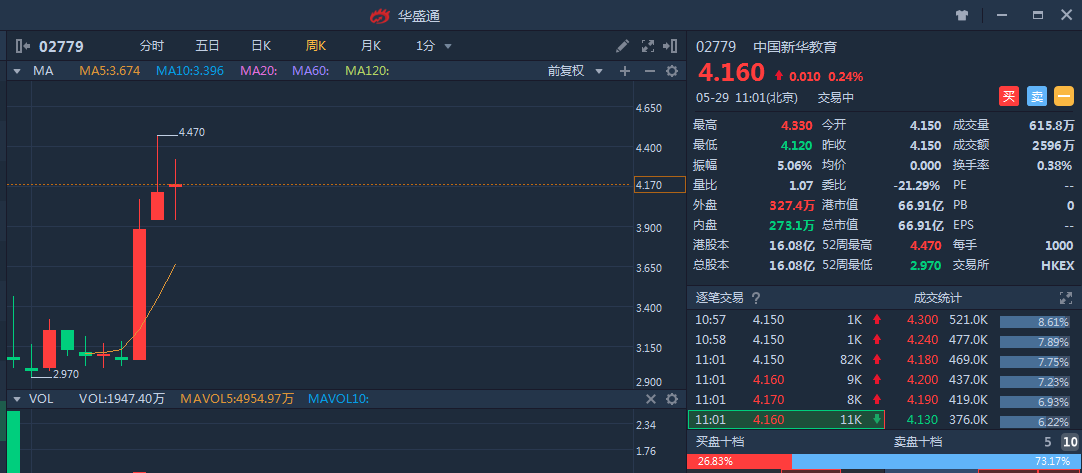Open the 前复权 adjustment dropdown

tap(575, 71)
